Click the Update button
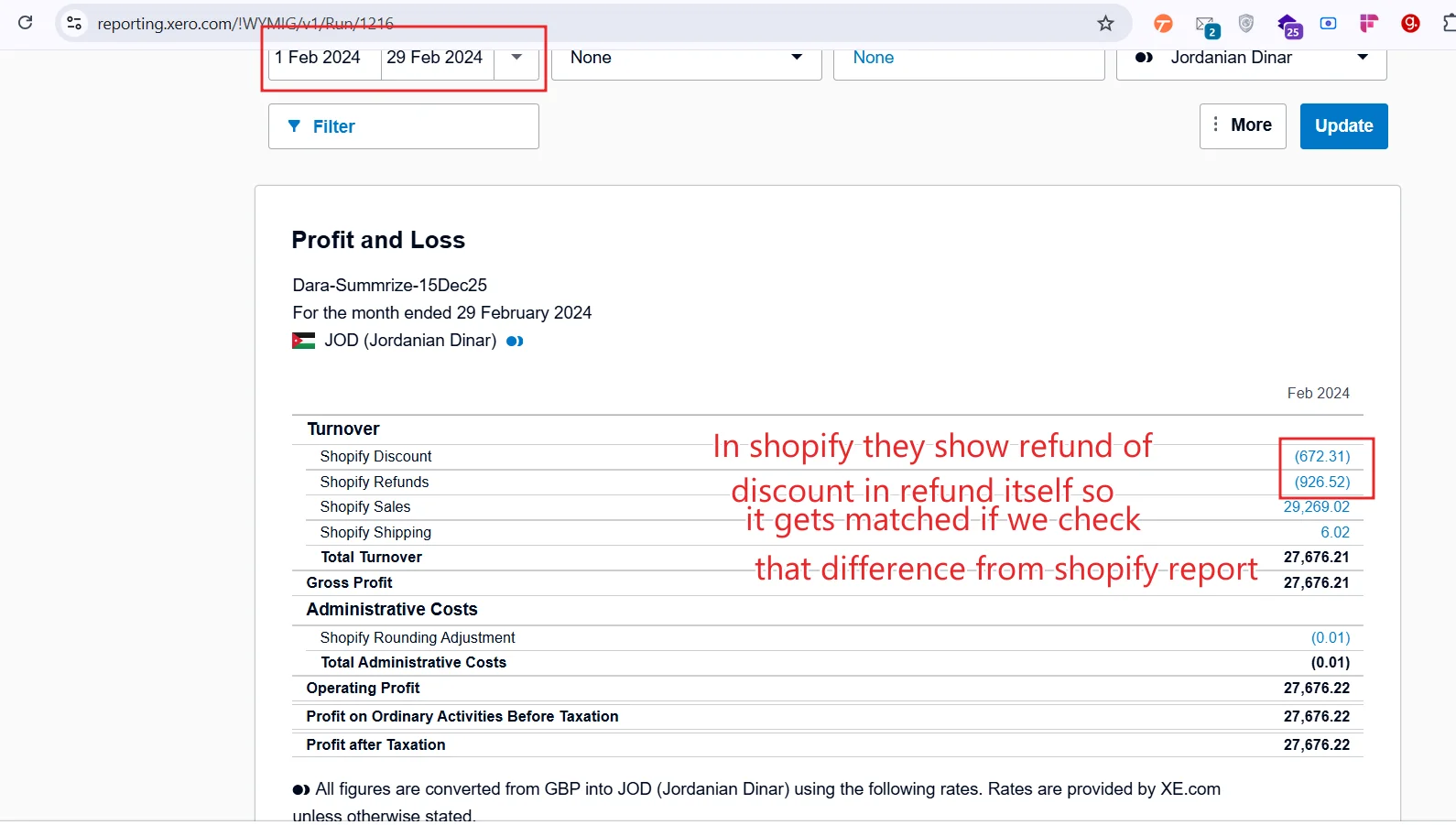This screenshot has height=825, width=1456. click(x=1344, y=125)
